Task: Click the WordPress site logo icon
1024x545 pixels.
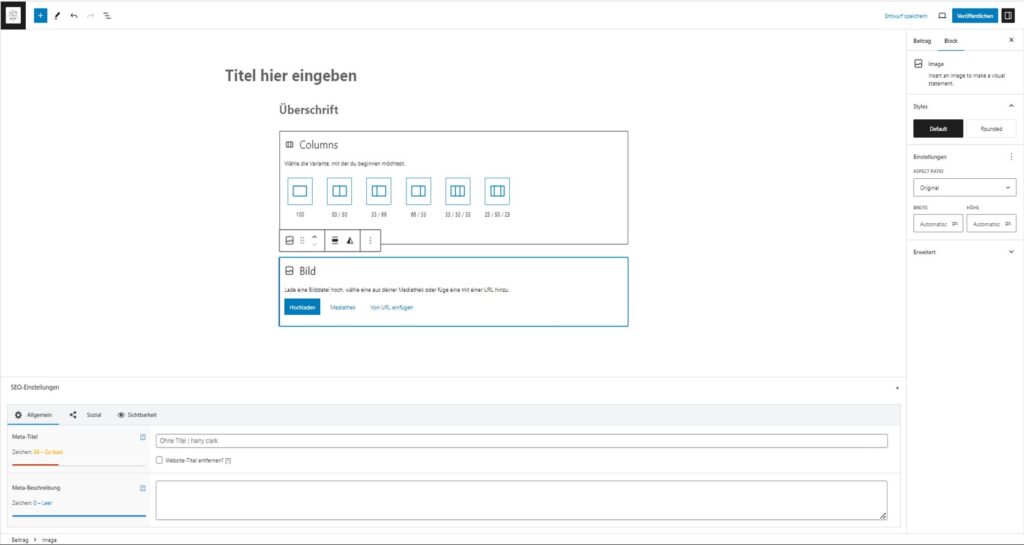Action: point(14,15)
